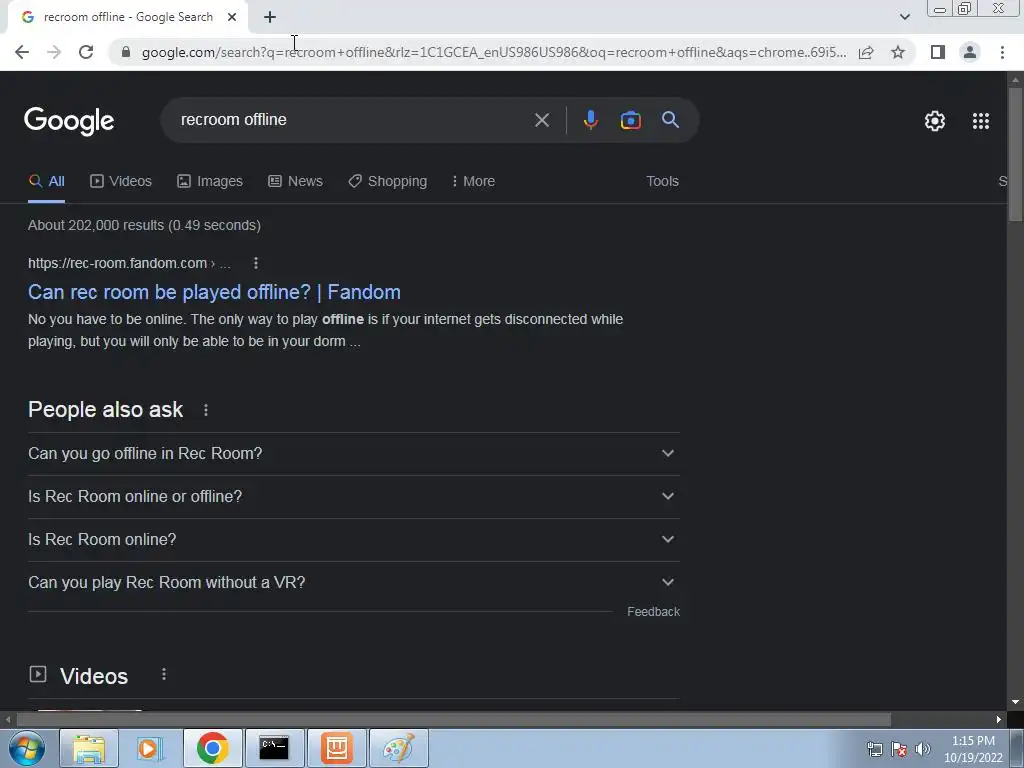
Task: Click the Google logo
Action: (69, 121)
